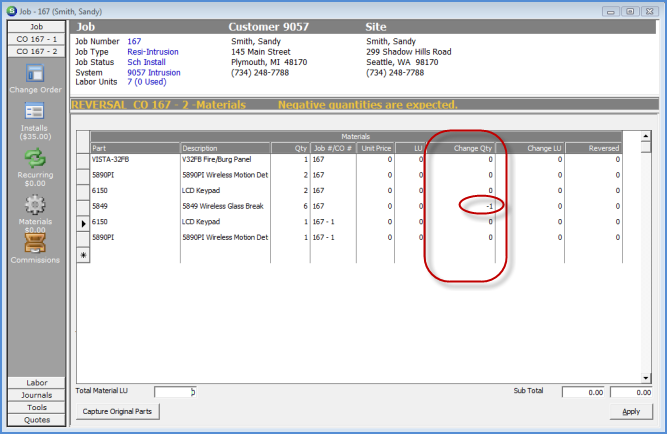
Task: Click the 145 Main Street customer address
Action: [x=261, y=52]
